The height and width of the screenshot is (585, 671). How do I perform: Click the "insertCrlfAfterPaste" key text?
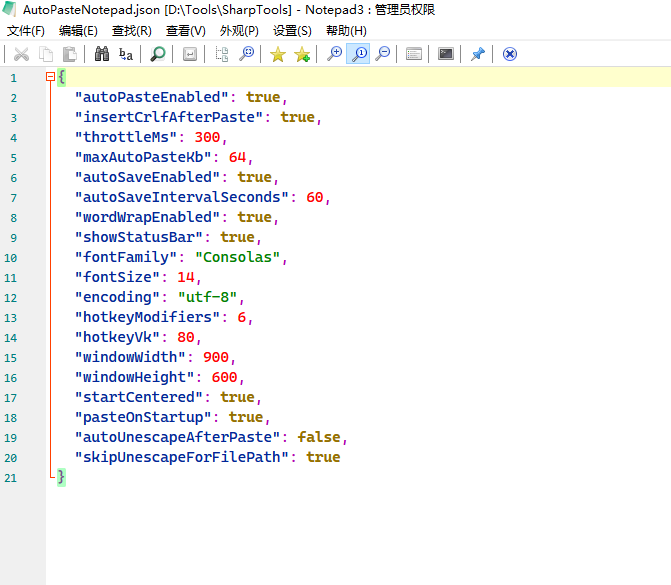[x=169, y=118]
